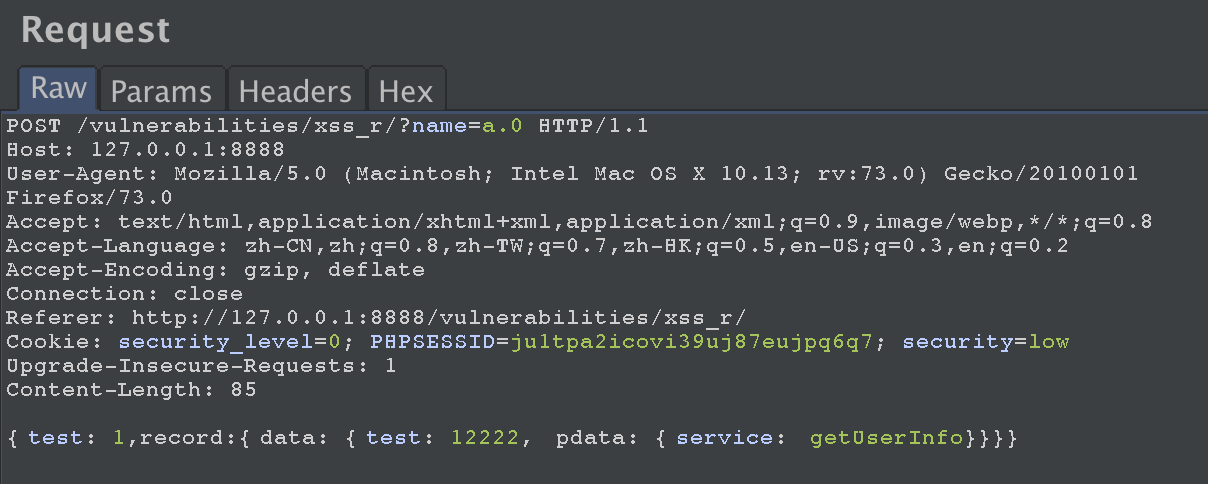Open the Headers tab

tap(296, 91)
